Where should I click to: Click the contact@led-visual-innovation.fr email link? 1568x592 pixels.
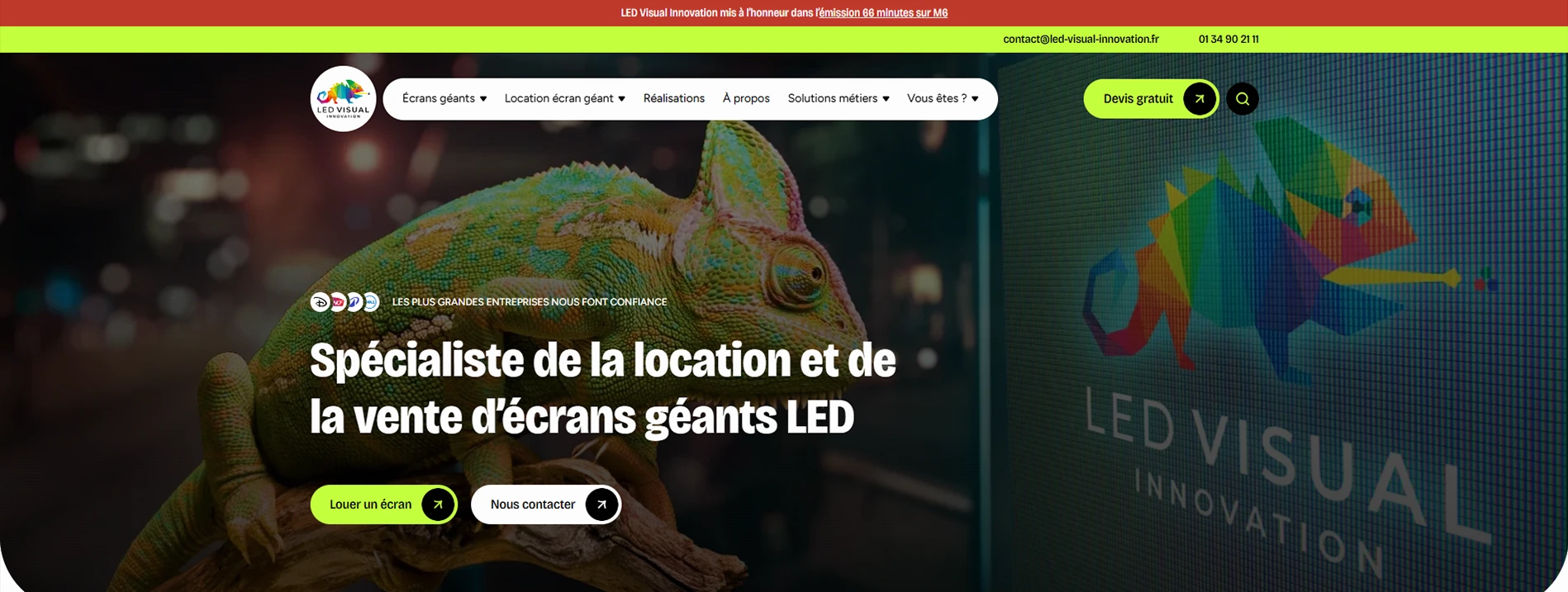[x=1081, y=39]
